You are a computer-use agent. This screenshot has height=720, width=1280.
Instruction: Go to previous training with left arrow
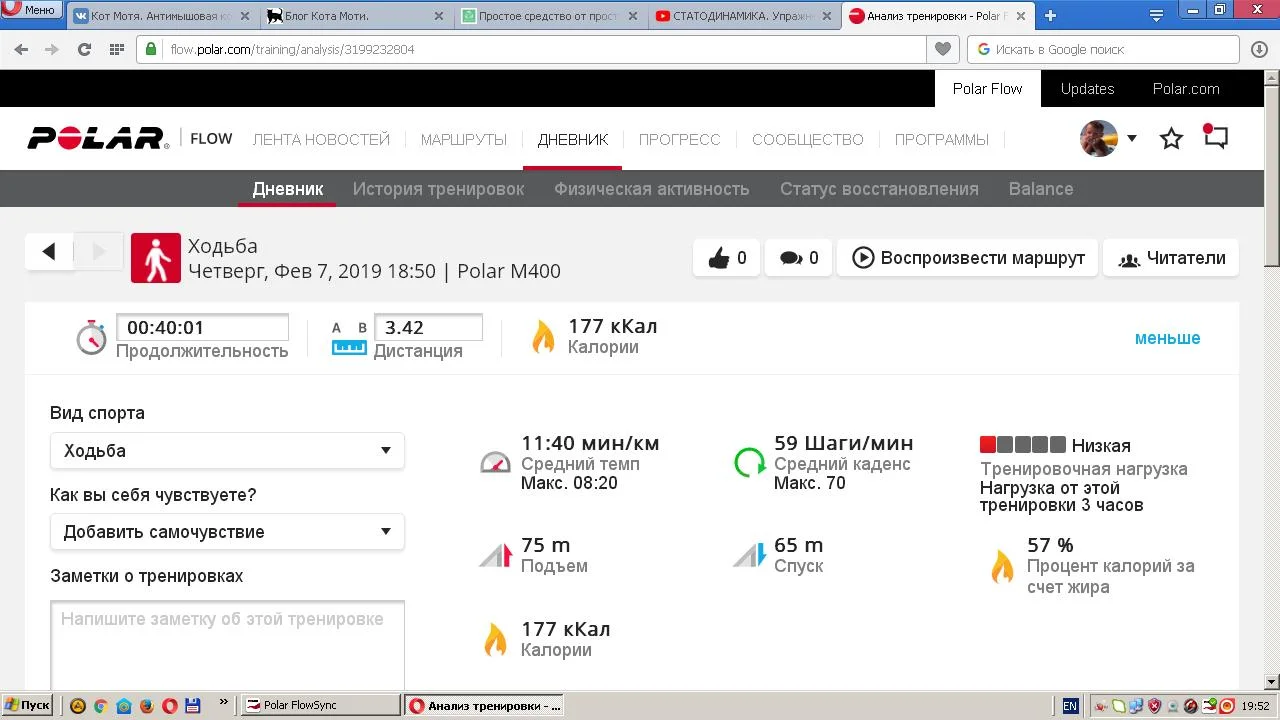pyautogui.click(x=49, y=252)
